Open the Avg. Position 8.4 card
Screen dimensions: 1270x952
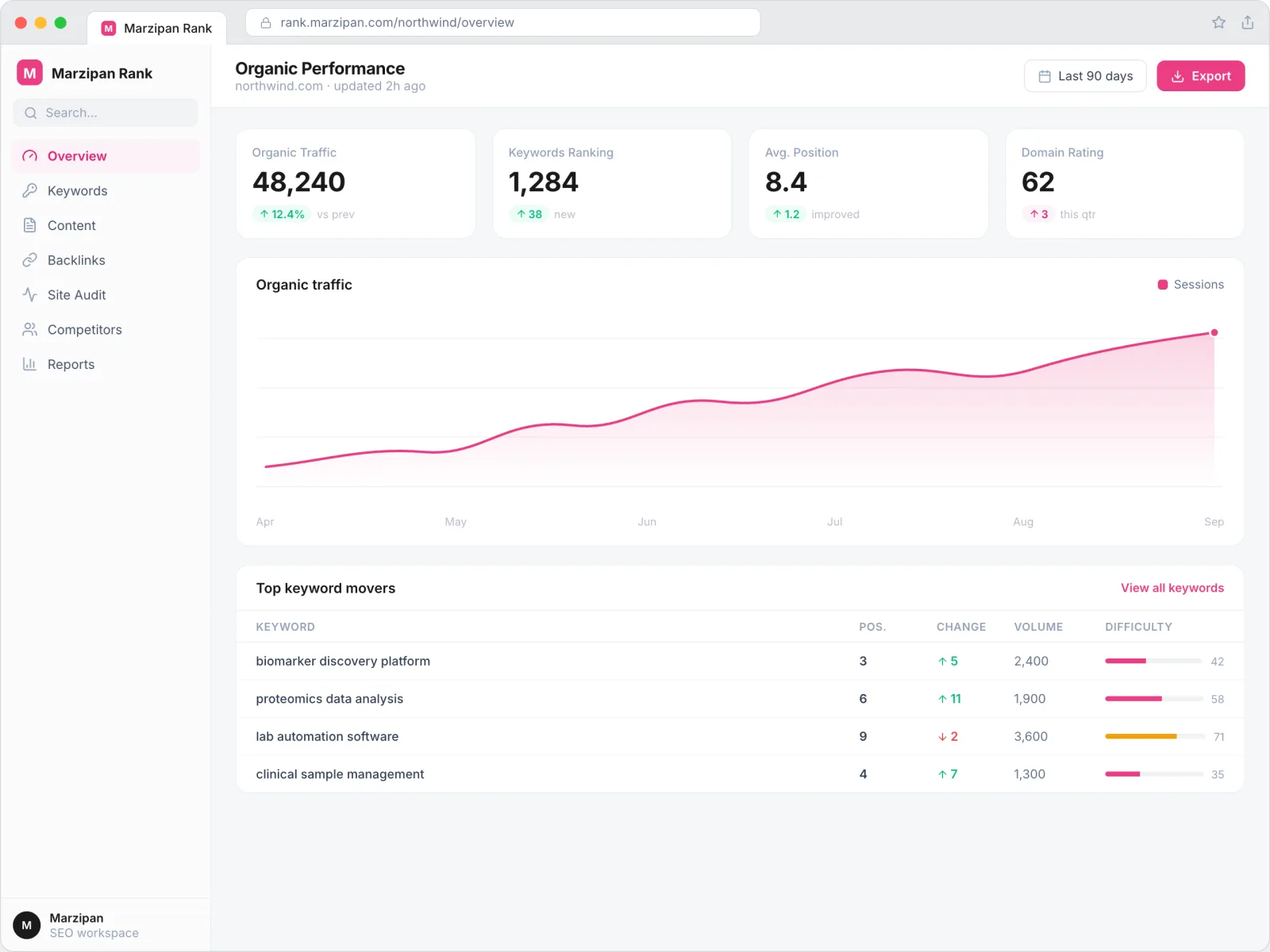868,183
